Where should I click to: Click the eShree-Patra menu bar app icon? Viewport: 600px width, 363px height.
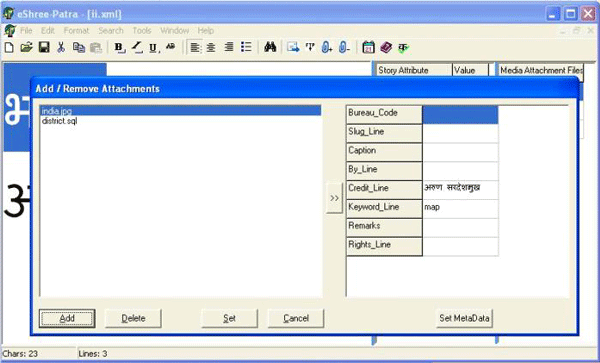pyautogui.click(x=9, y=31)
